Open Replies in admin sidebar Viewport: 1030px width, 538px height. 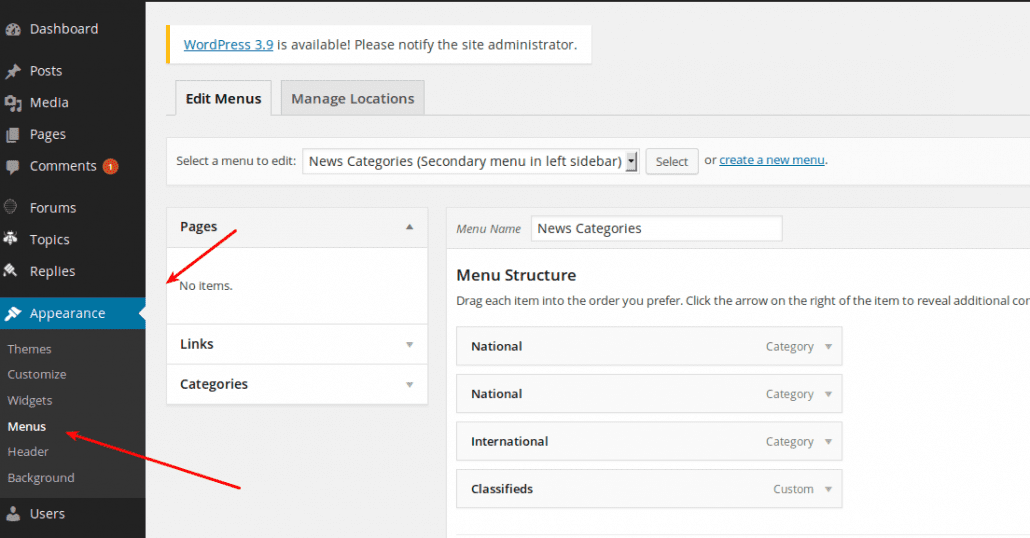coord(53,271)
